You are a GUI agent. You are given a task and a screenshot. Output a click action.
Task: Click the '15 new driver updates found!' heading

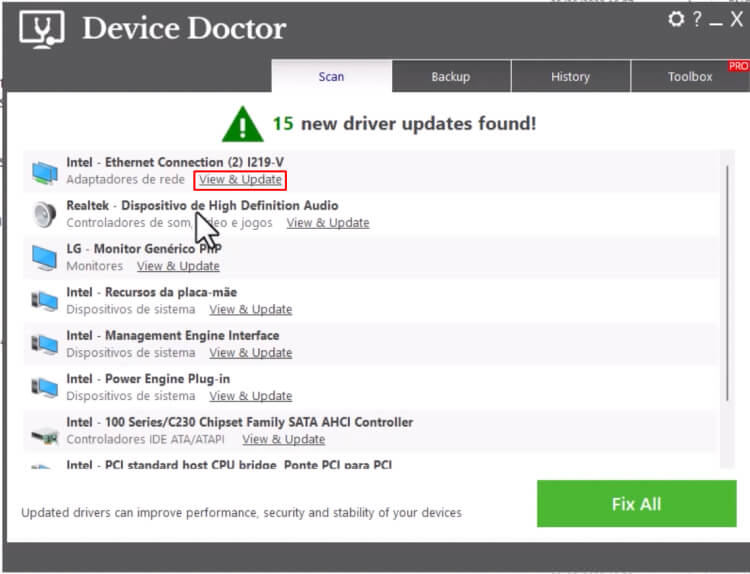pos(405,124)
